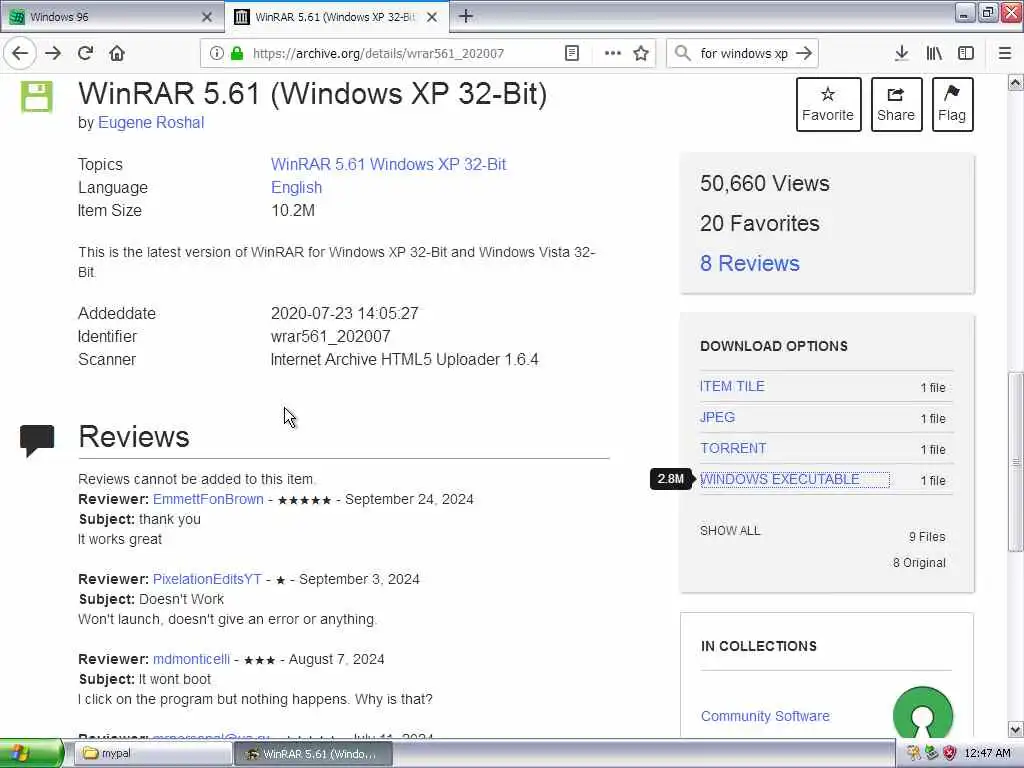This screenshot has height=768, width=1024.
Task: Open author Eugene Roshal link
Action: (151, 123)
